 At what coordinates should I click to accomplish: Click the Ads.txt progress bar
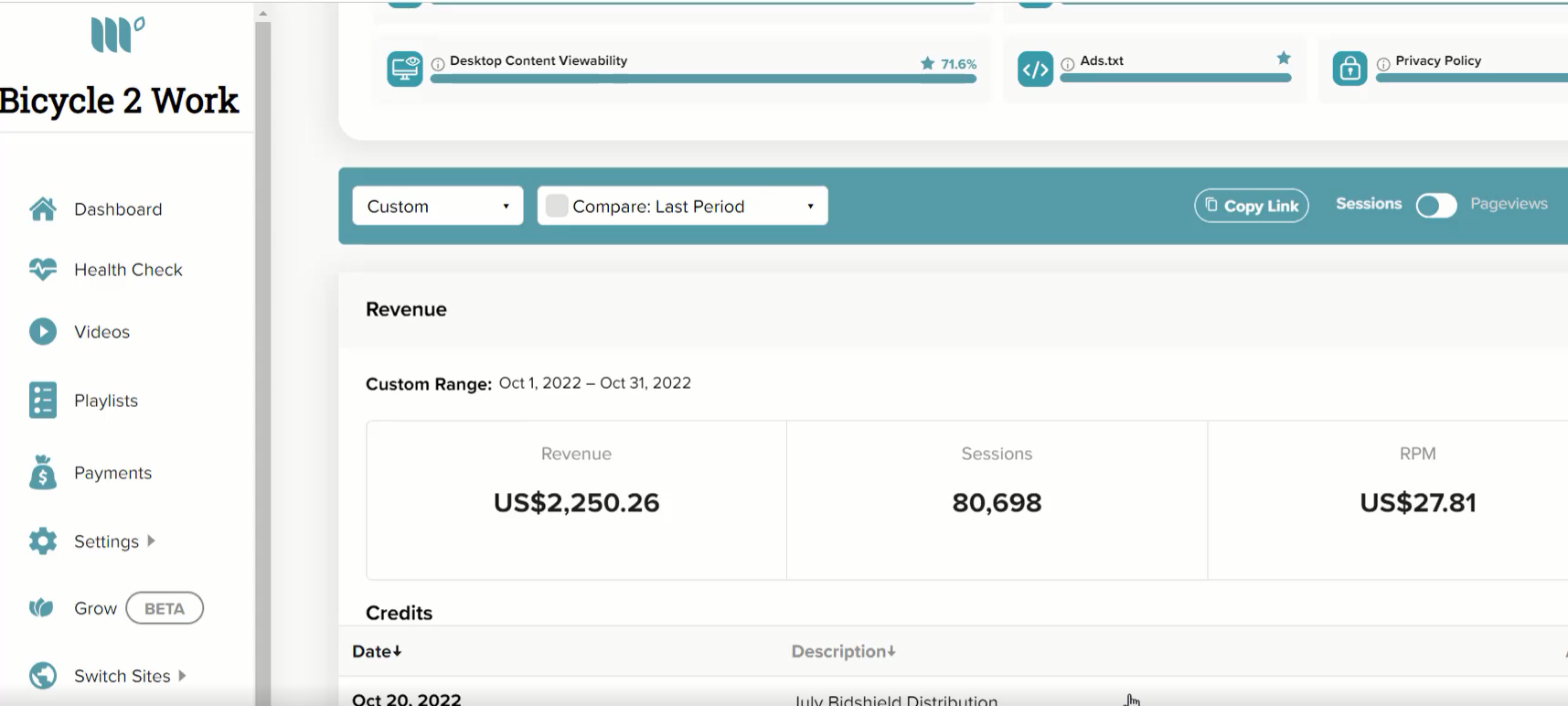tap(1176, 79)
